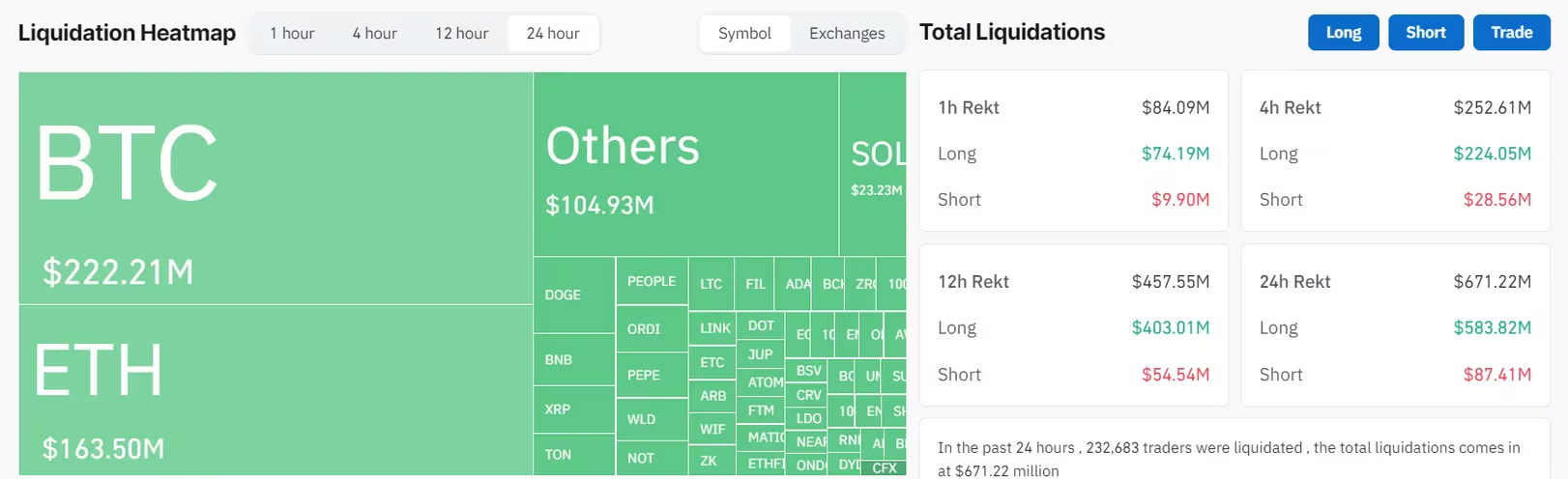The width and height of the screenshot is (1568, 479).
Task: Click the ATOM heatmap tile
Action: click(761, 382)
